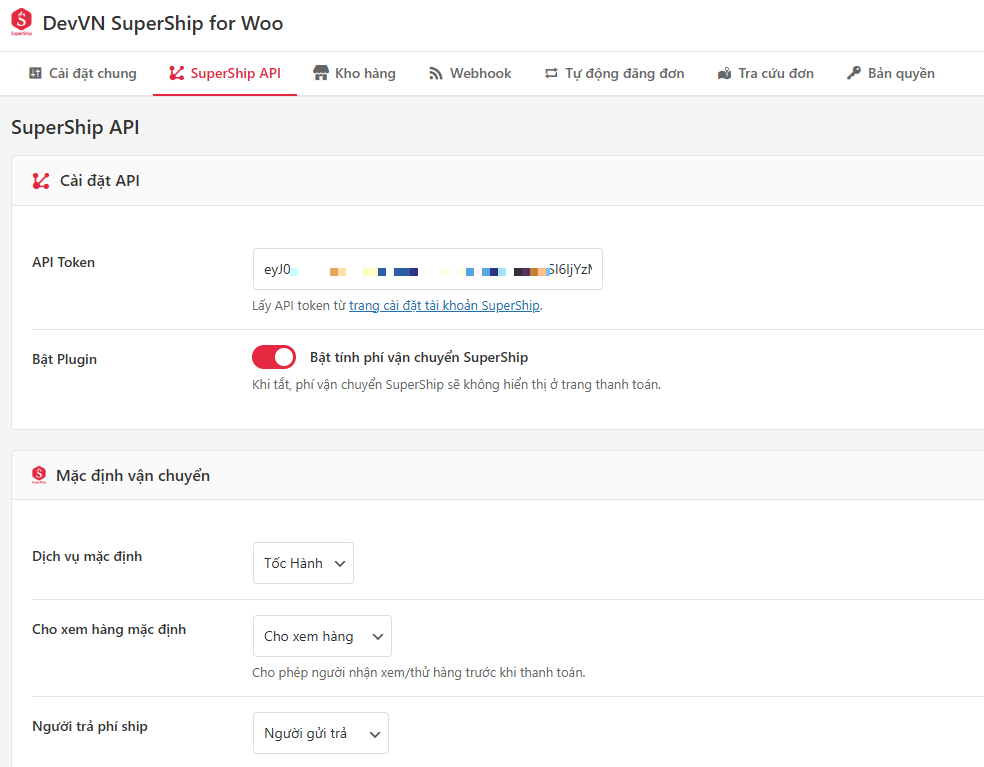Expand the Cho xem hàng mặc định dropdown

click(x=322, y=636)
